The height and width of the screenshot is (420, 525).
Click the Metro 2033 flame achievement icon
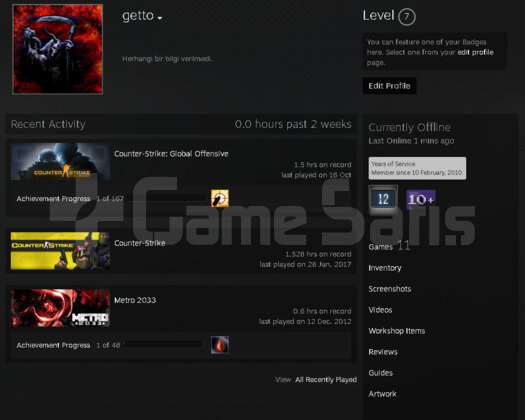tap(220, 345)
